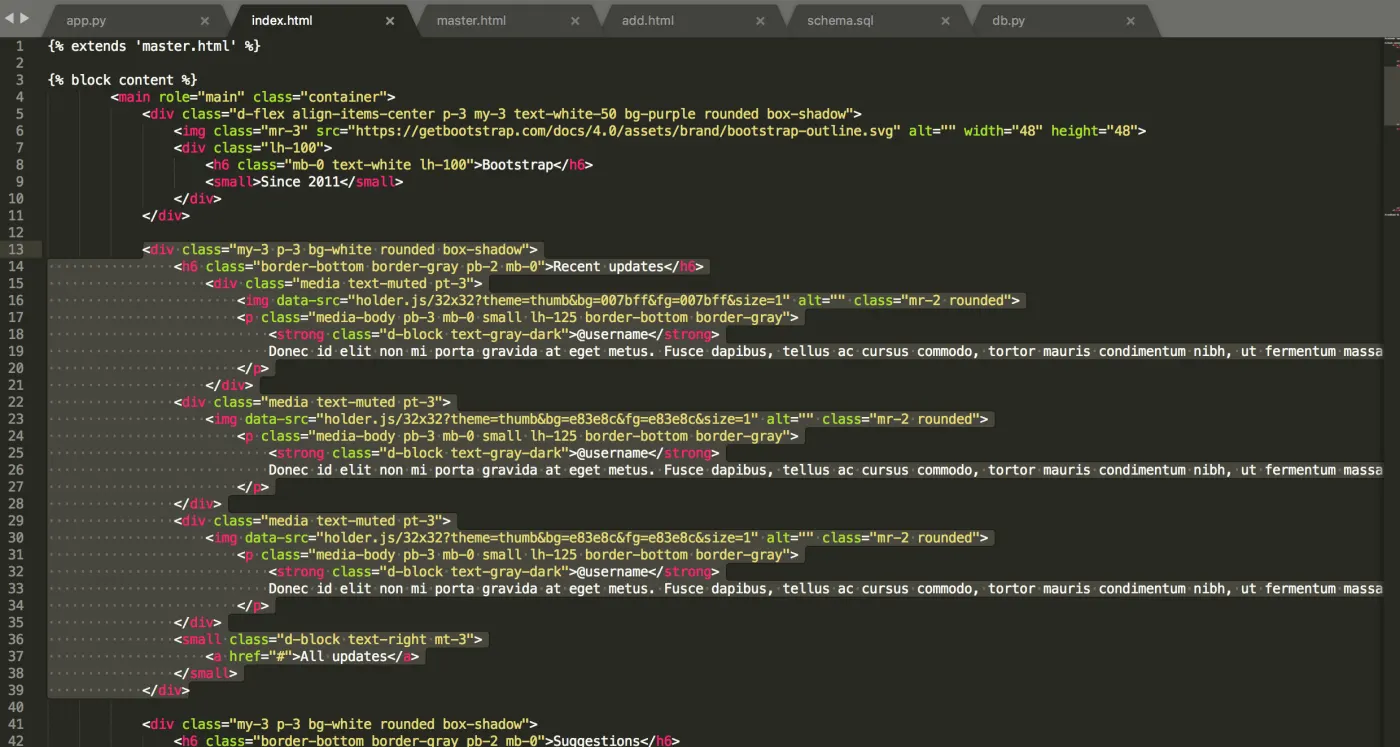Click the "All updates" anchor text
The image size is (1400, 747).
tap(344, 656)
